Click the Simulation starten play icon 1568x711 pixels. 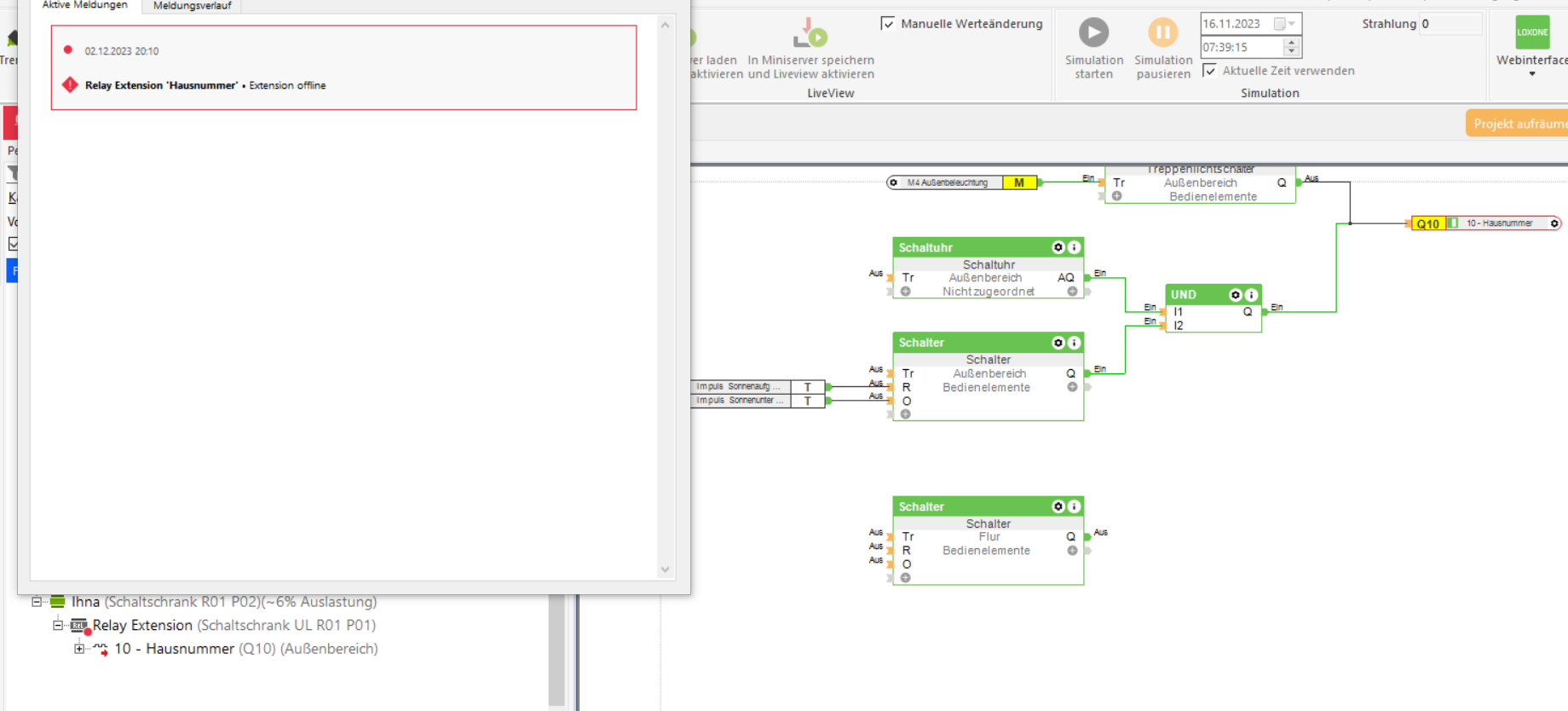(1093, 32)
